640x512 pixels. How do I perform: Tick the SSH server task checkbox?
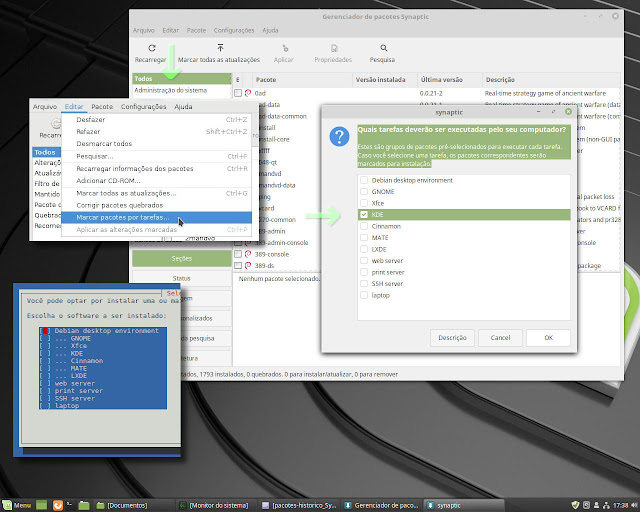(364, 283)
